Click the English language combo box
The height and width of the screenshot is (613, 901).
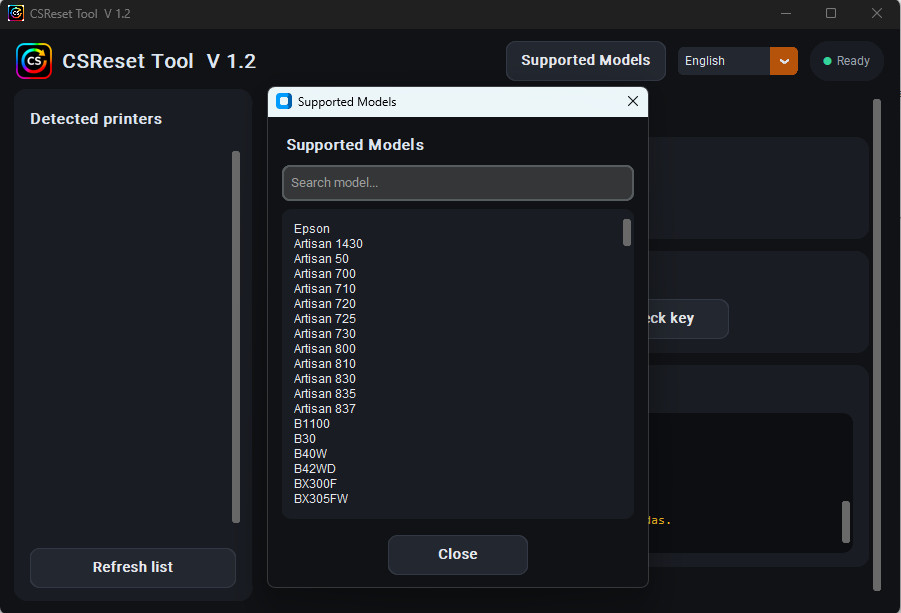click(x=738, y=61)
